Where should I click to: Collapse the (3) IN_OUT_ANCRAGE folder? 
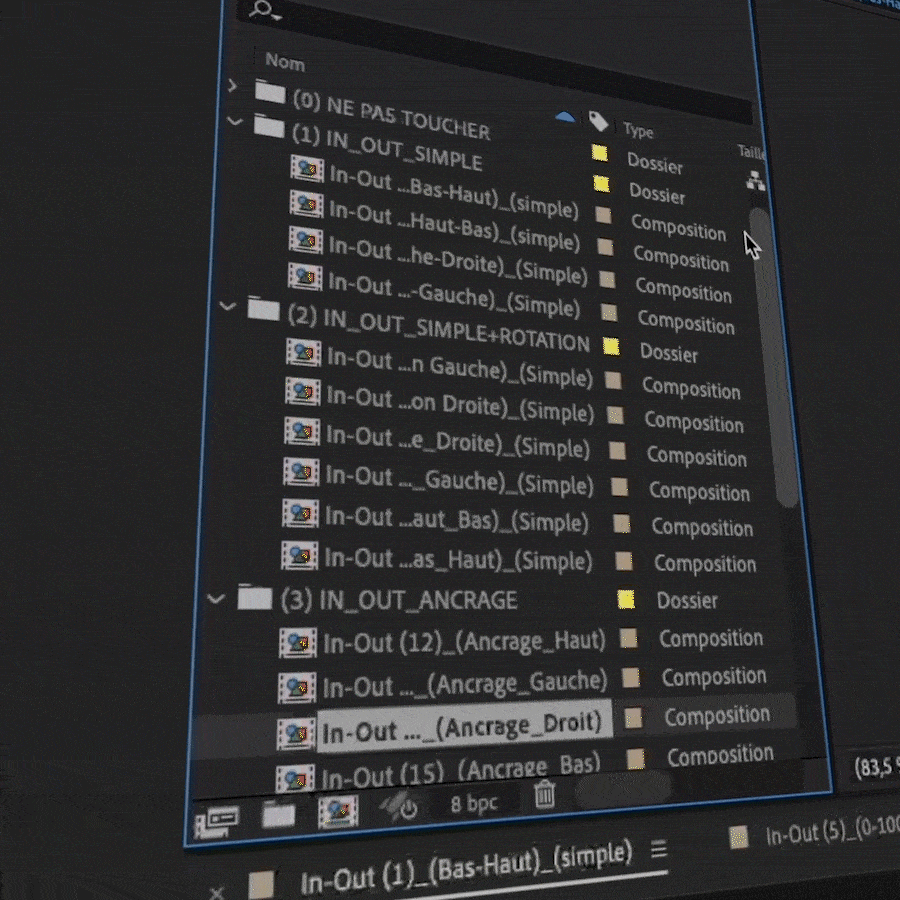click(214, 599)
